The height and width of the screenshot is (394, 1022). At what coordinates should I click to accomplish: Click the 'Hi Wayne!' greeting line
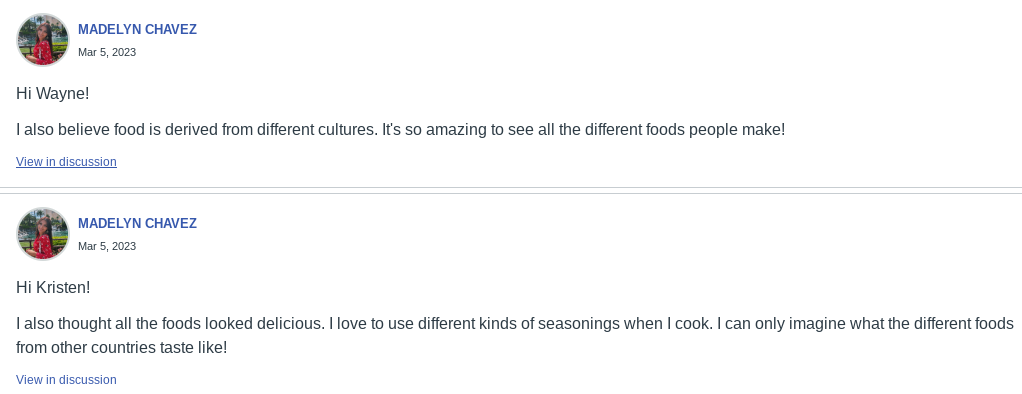(53, 93)
